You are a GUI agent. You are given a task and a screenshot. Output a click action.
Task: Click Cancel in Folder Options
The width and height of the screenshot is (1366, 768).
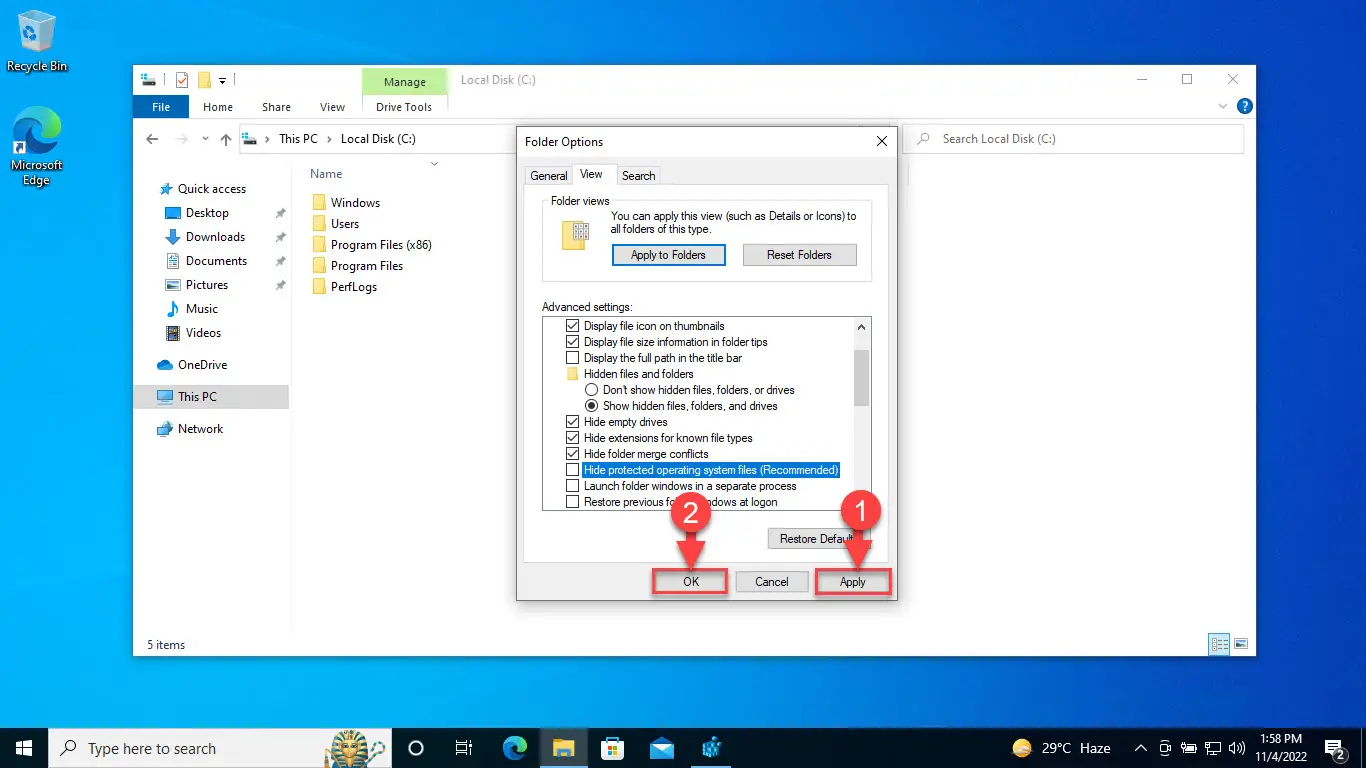tap(772, 582)
